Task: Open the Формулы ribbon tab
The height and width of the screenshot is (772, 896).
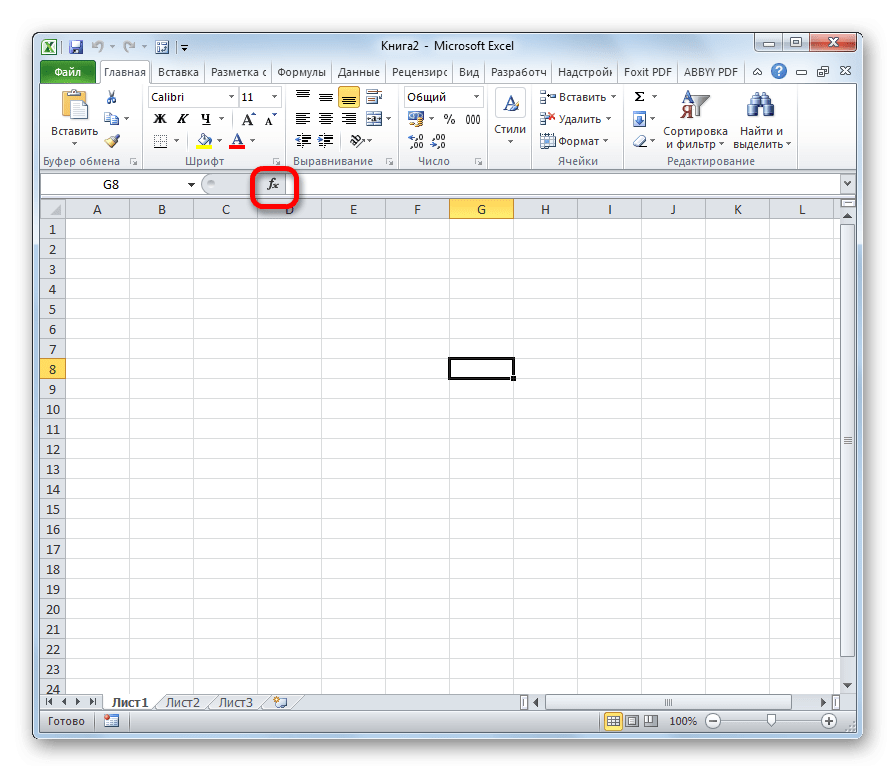Action: tap(301, 72)
